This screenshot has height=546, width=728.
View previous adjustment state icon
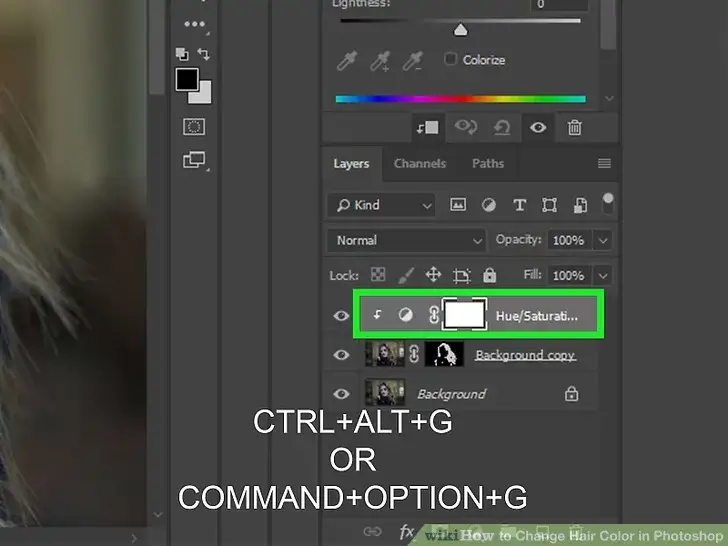(465, 127)
